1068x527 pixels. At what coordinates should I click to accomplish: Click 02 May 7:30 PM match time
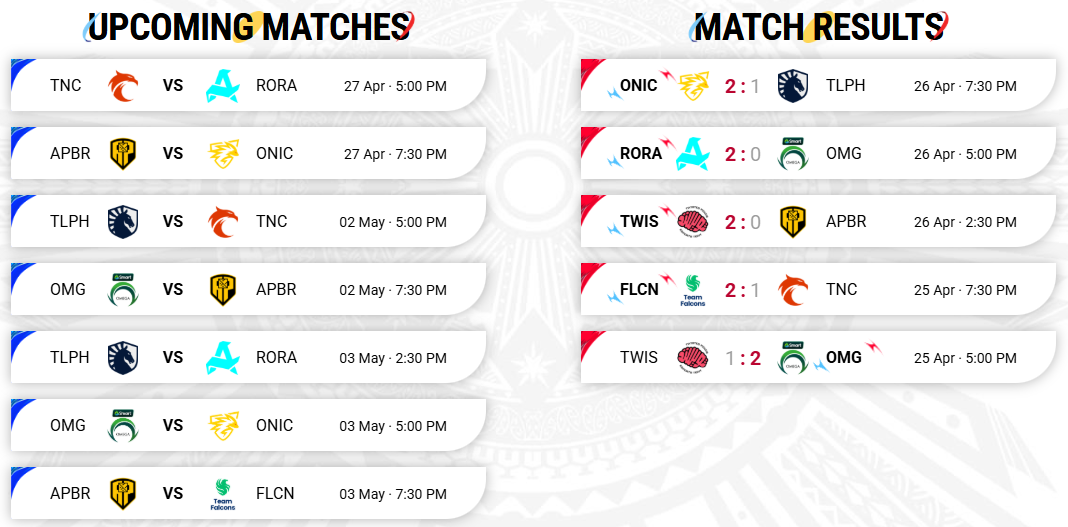[393, 290]
